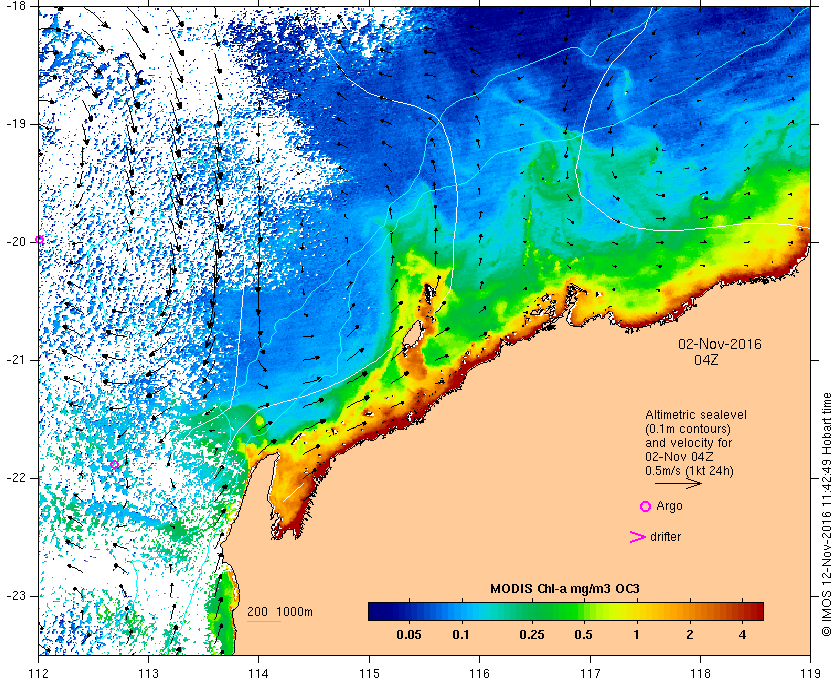The image size is (840, 680).
Task: Click the dark blue end of the Chl-a colorbar
Action: point(375,611)
